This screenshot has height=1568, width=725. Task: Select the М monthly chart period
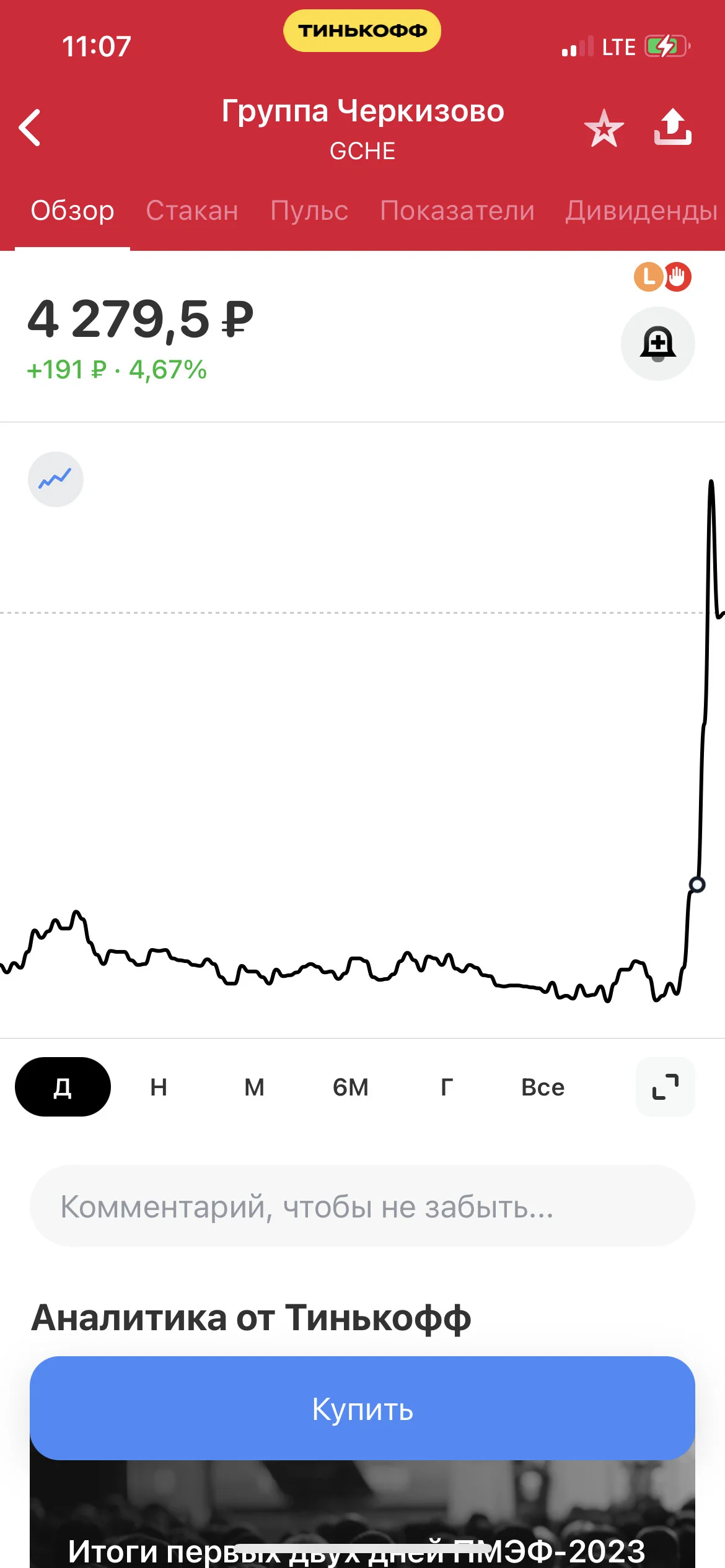pos(254,1087)
